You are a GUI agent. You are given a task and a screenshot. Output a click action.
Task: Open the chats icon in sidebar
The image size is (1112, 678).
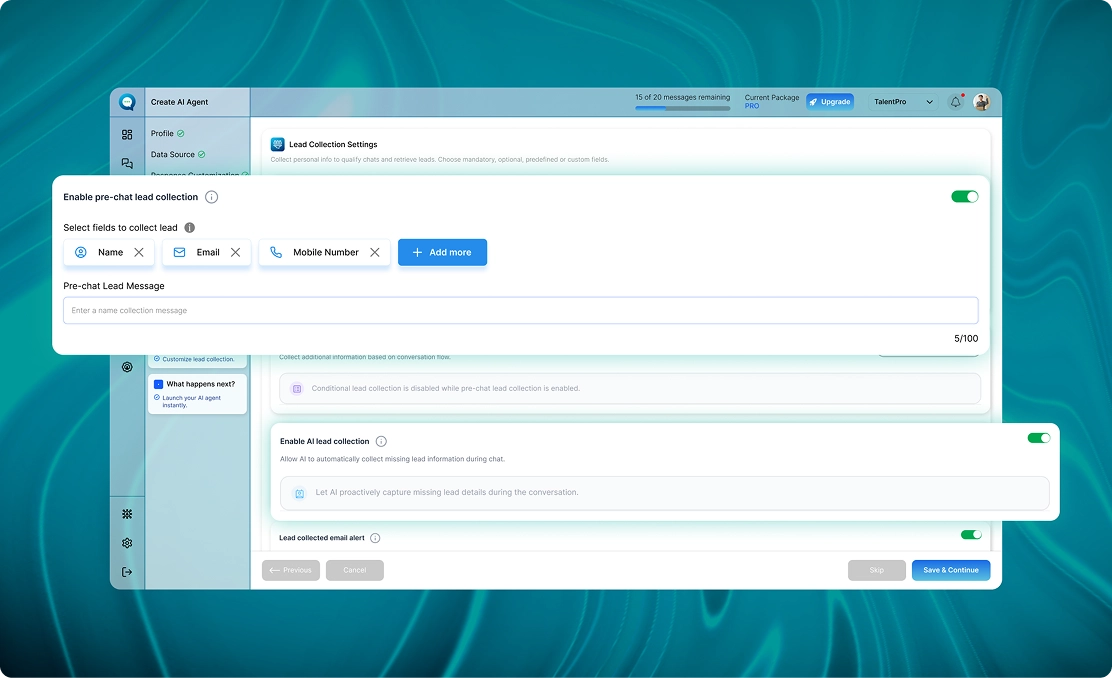tap(127, 163)
